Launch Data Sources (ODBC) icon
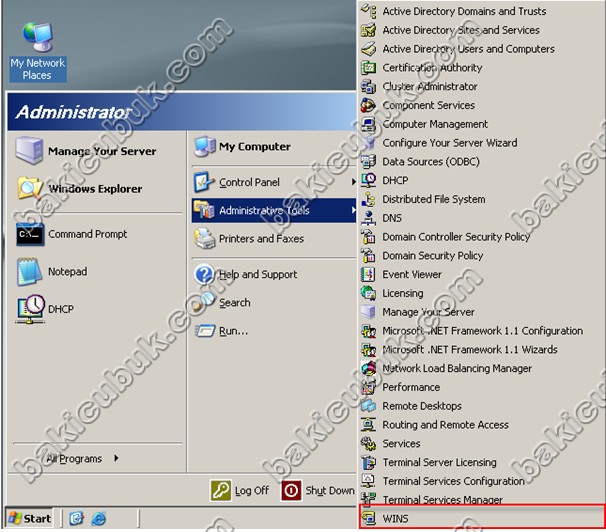Screen dimensions: 606x532 point(369,161)
